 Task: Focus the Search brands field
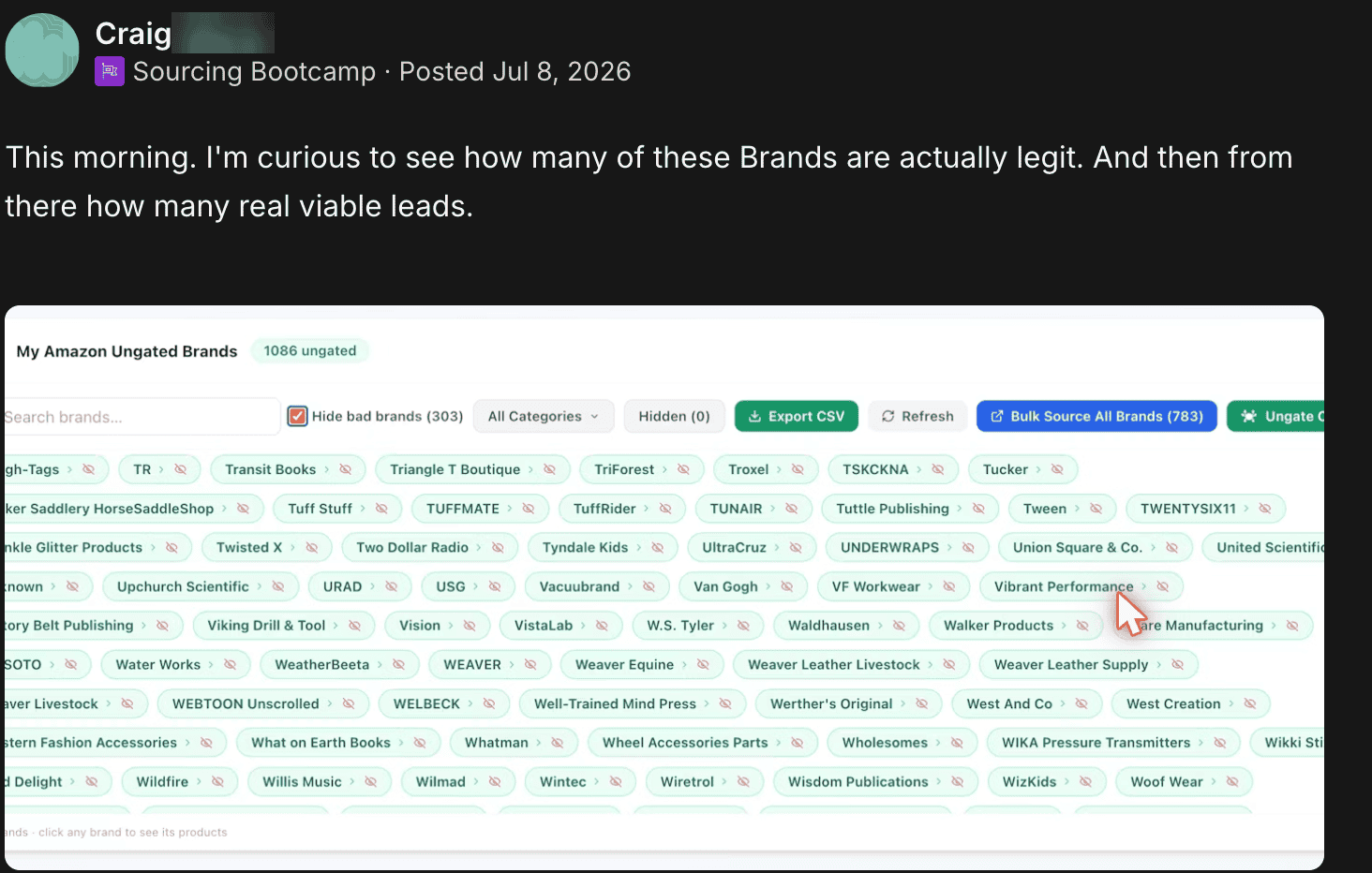[141, 417]
